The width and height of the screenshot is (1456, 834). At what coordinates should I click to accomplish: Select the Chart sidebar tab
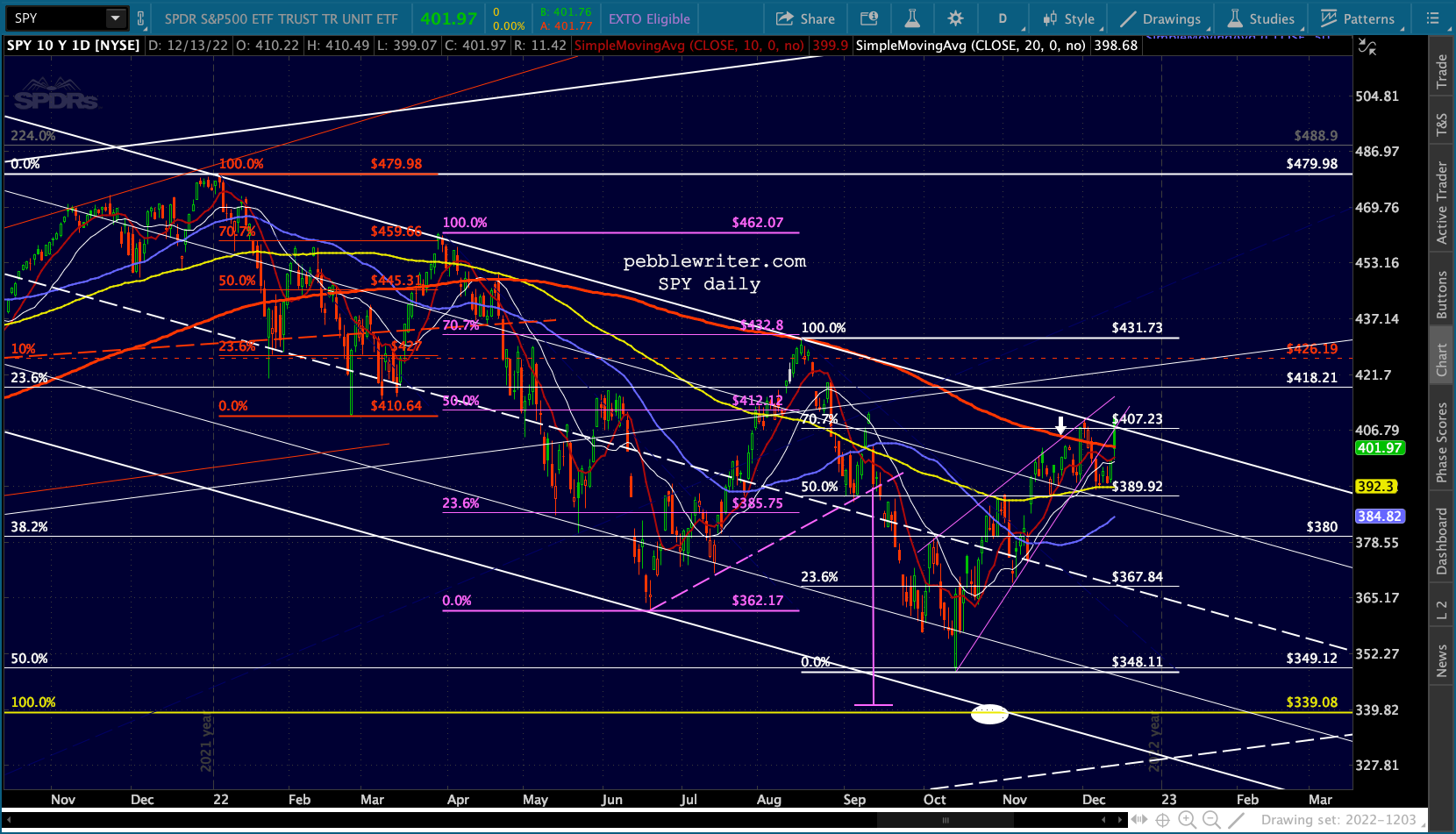[x=1442, y=360]
